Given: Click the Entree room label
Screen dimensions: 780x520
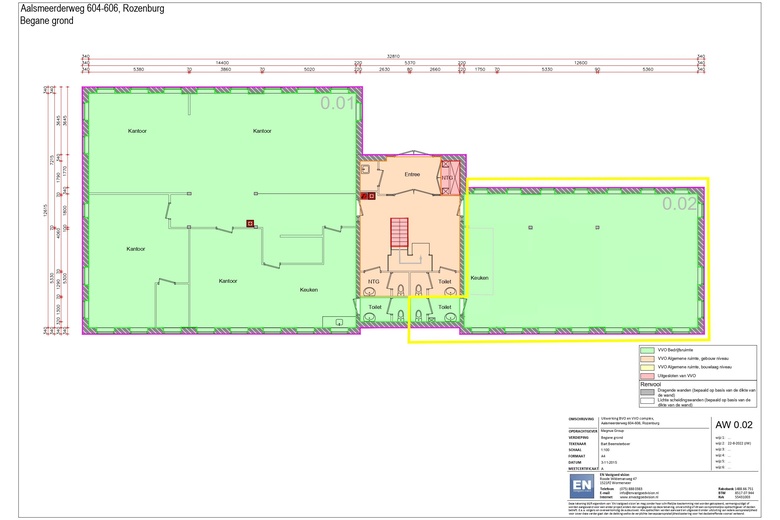Looking at the screenshot, I should 412,175.
